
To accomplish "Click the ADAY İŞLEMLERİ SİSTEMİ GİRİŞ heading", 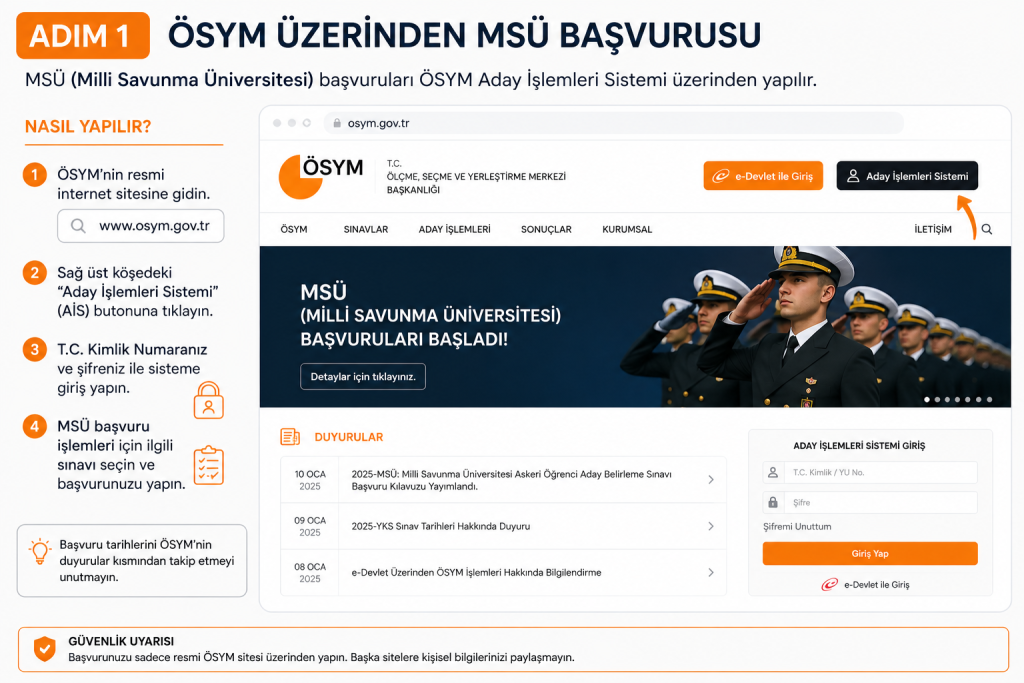I will tap(859, 445).
